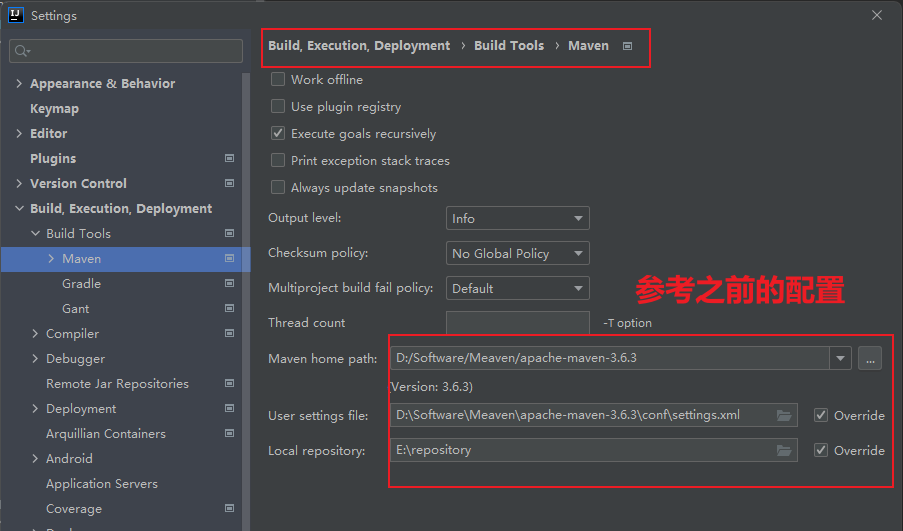This screenshot has height=531, width=903.
Task: Select Gant under Build Tools
Action: pyautogui.click(x=75, y=309)
